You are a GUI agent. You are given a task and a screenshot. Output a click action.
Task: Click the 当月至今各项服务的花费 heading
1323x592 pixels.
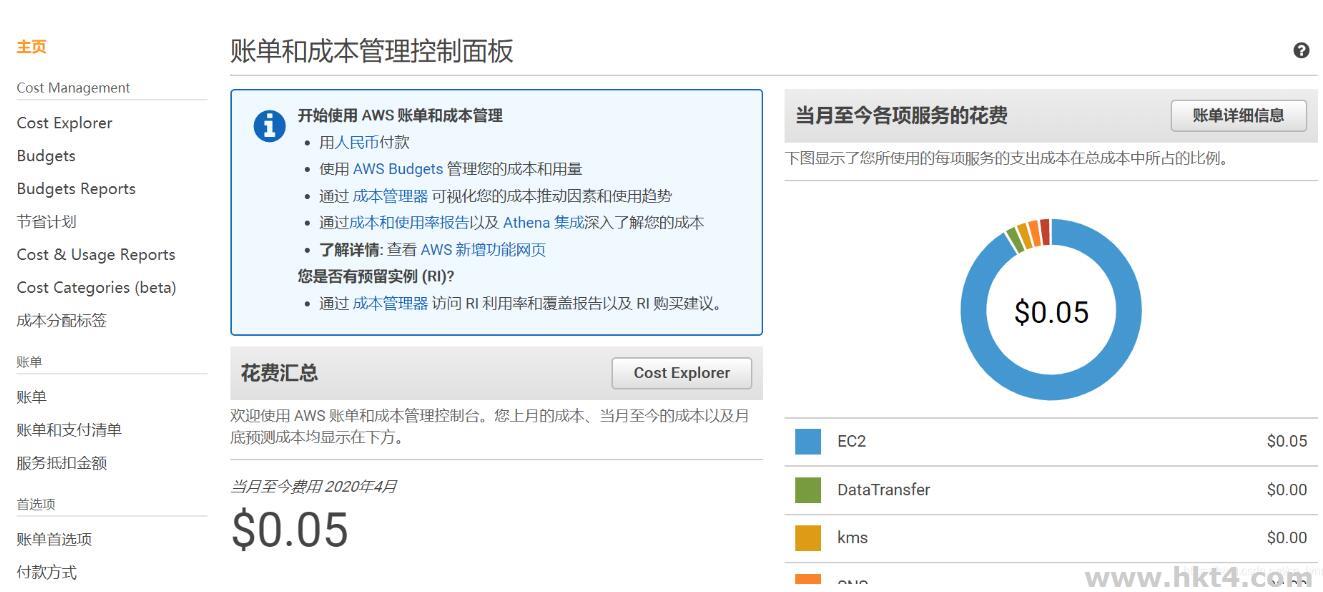(901, 115)
